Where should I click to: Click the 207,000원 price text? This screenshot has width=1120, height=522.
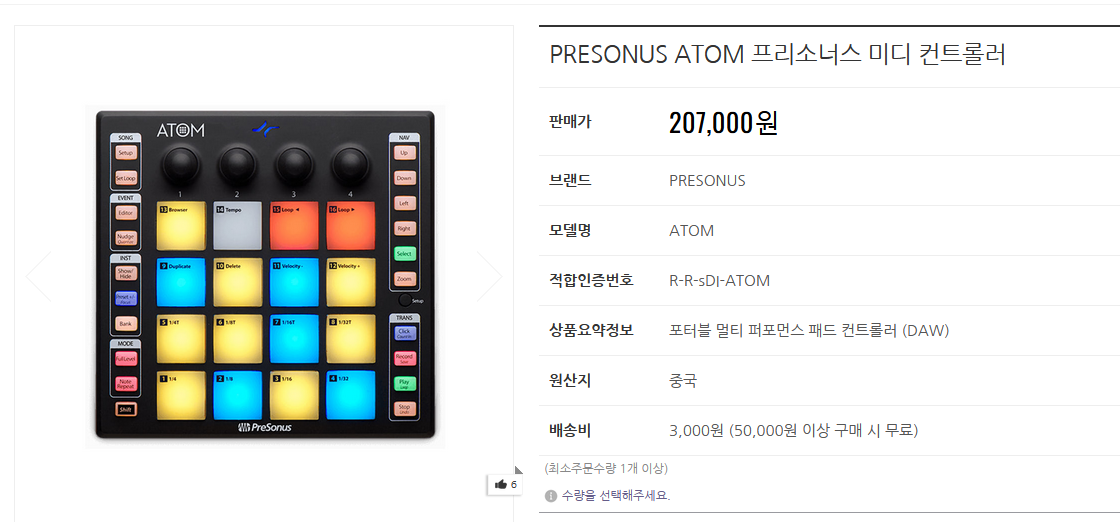723,123
